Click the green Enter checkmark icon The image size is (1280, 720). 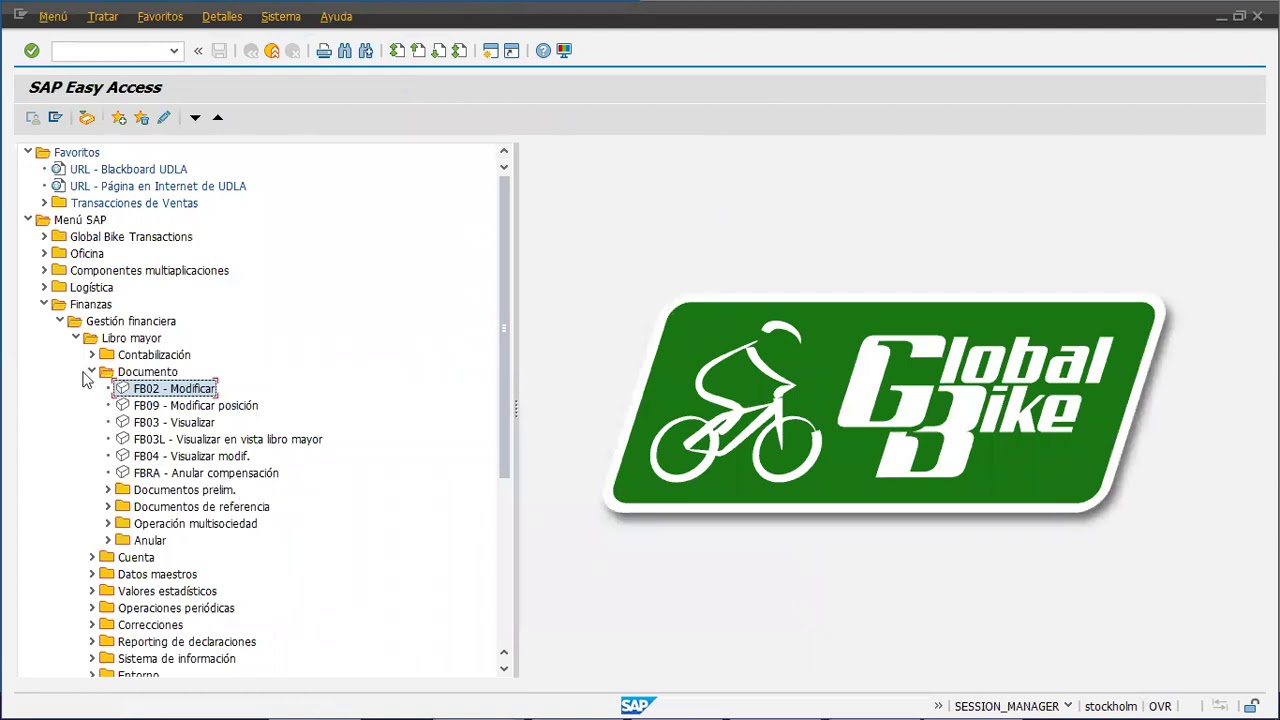(x=32, y=51)
